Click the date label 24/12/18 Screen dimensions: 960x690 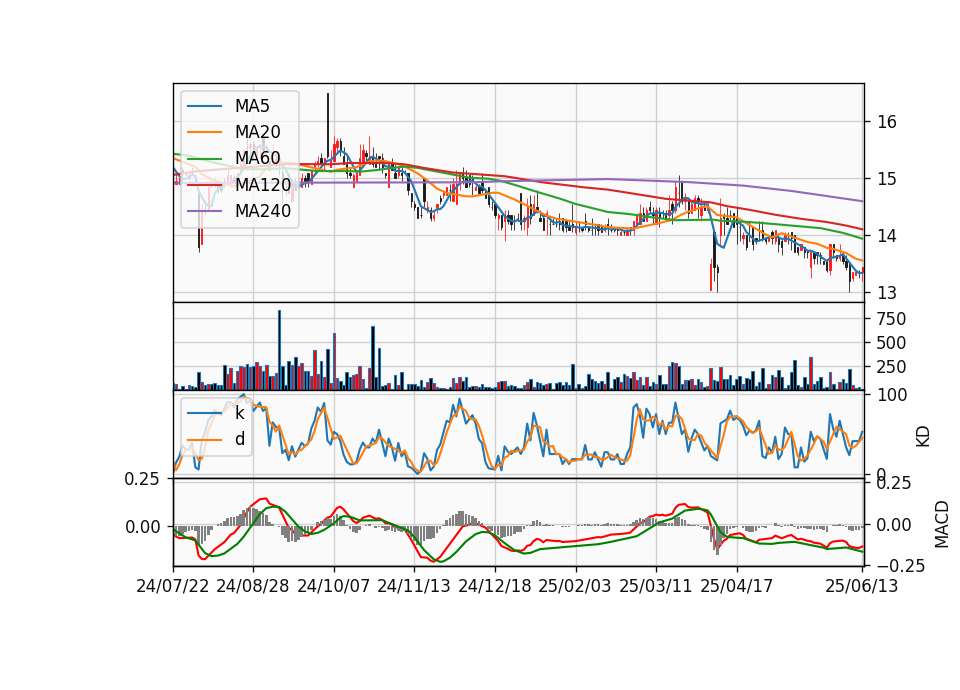[495, 586]
